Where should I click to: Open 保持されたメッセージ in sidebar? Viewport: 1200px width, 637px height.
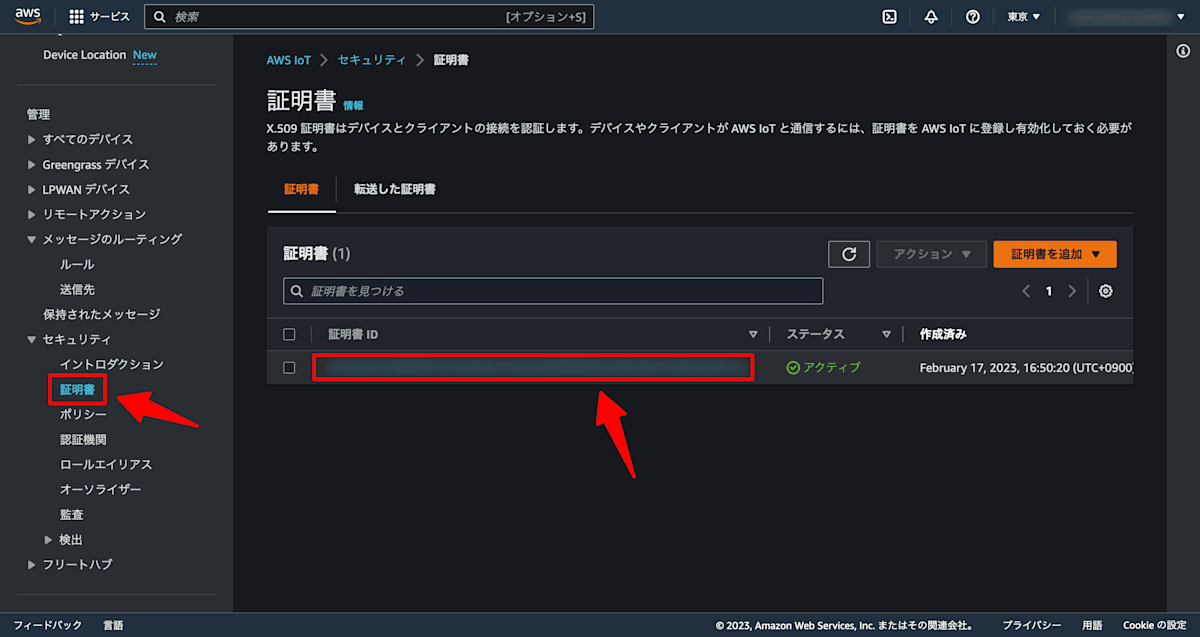pyautogui.click(x=101, y=314)
